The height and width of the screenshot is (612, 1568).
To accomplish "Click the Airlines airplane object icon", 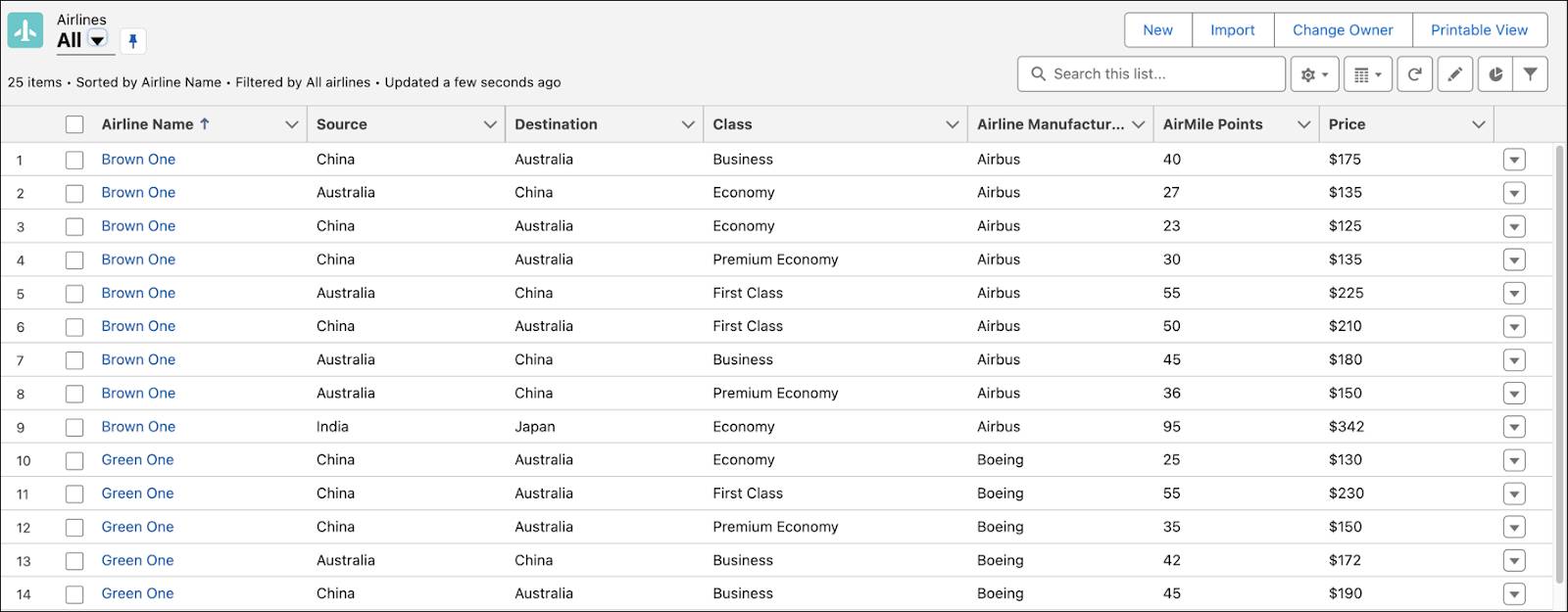I will [25, 30].
